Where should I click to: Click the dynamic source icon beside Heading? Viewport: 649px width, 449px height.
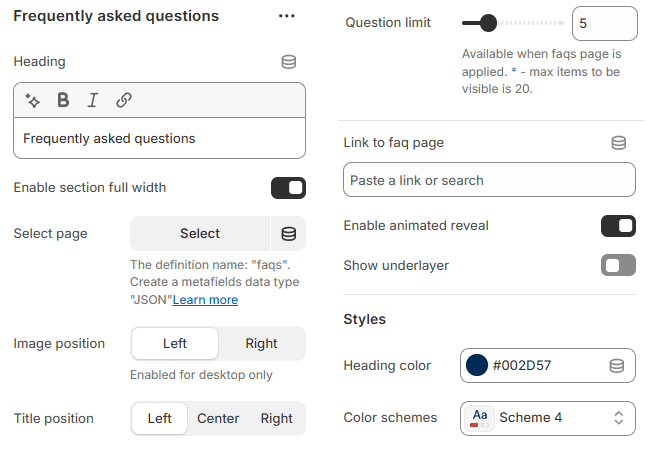pos(288,62)
